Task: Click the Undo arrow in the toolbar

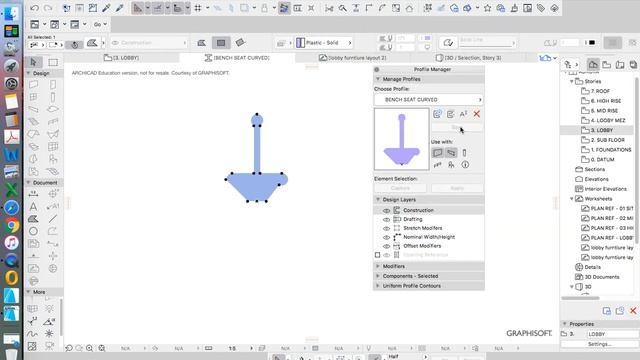Action: pos(34,8)
